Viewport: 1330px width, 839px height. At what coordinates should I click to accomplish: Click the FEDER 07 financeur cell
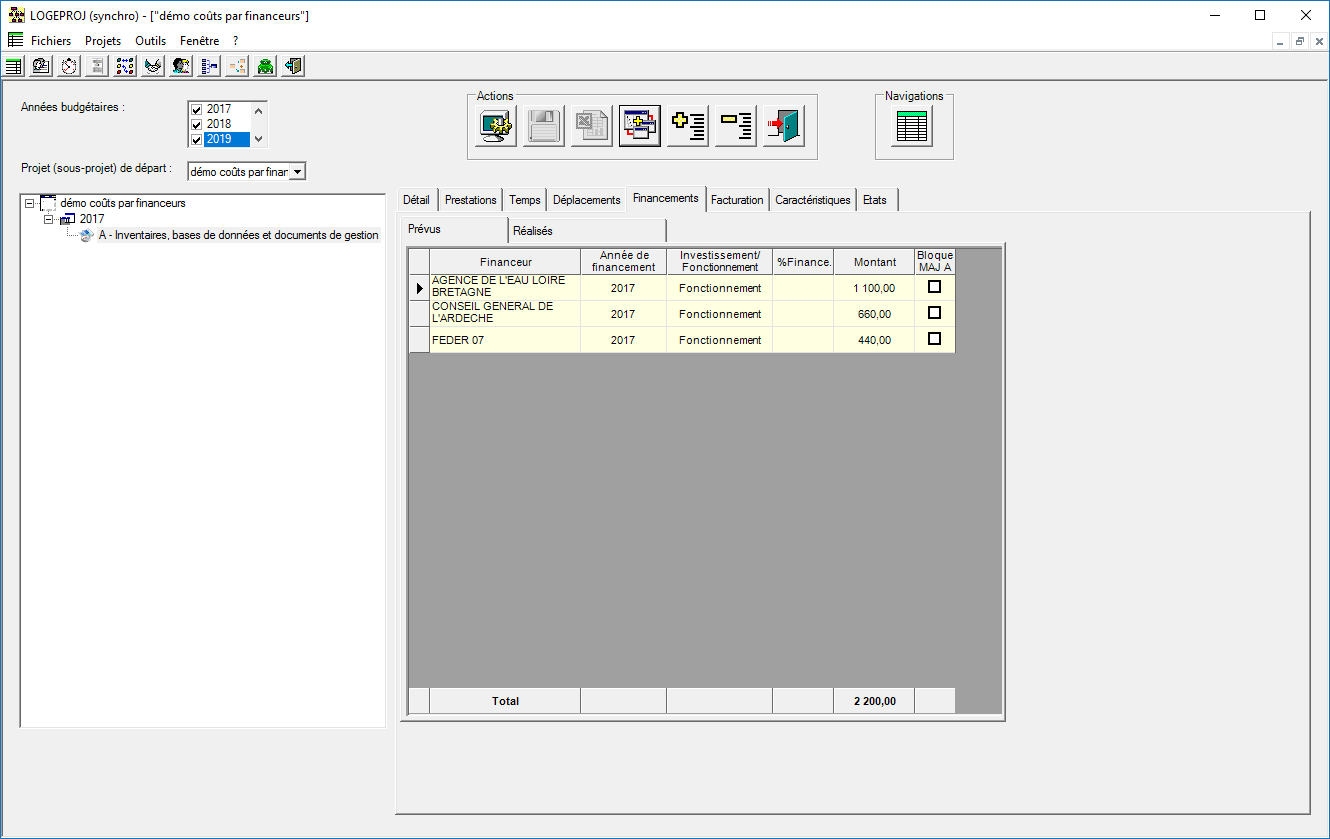click(x=505, y=340)
